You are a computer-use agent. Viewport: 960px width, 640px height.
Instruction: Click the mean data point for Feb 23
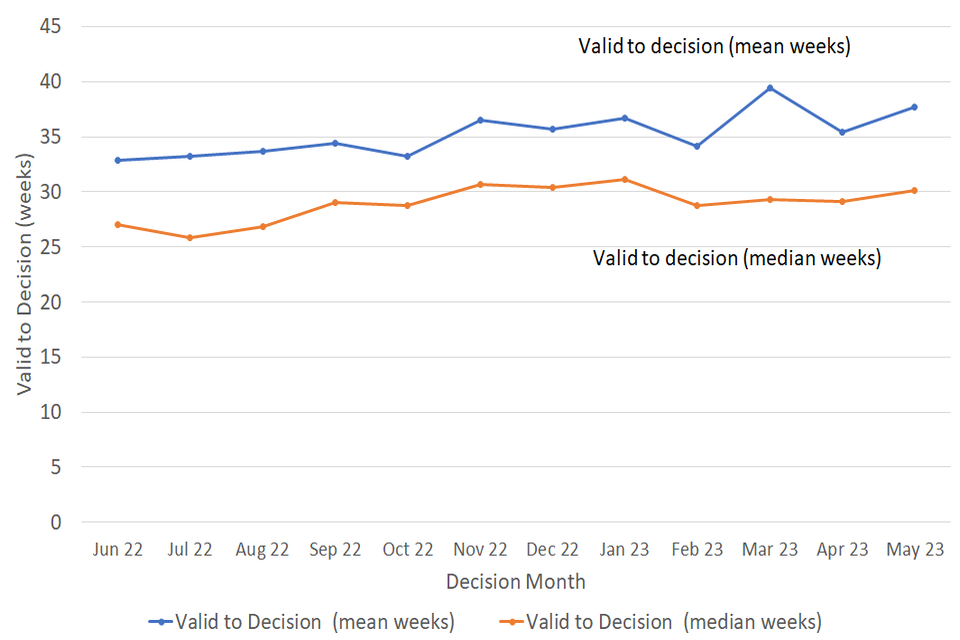(697, 146)
